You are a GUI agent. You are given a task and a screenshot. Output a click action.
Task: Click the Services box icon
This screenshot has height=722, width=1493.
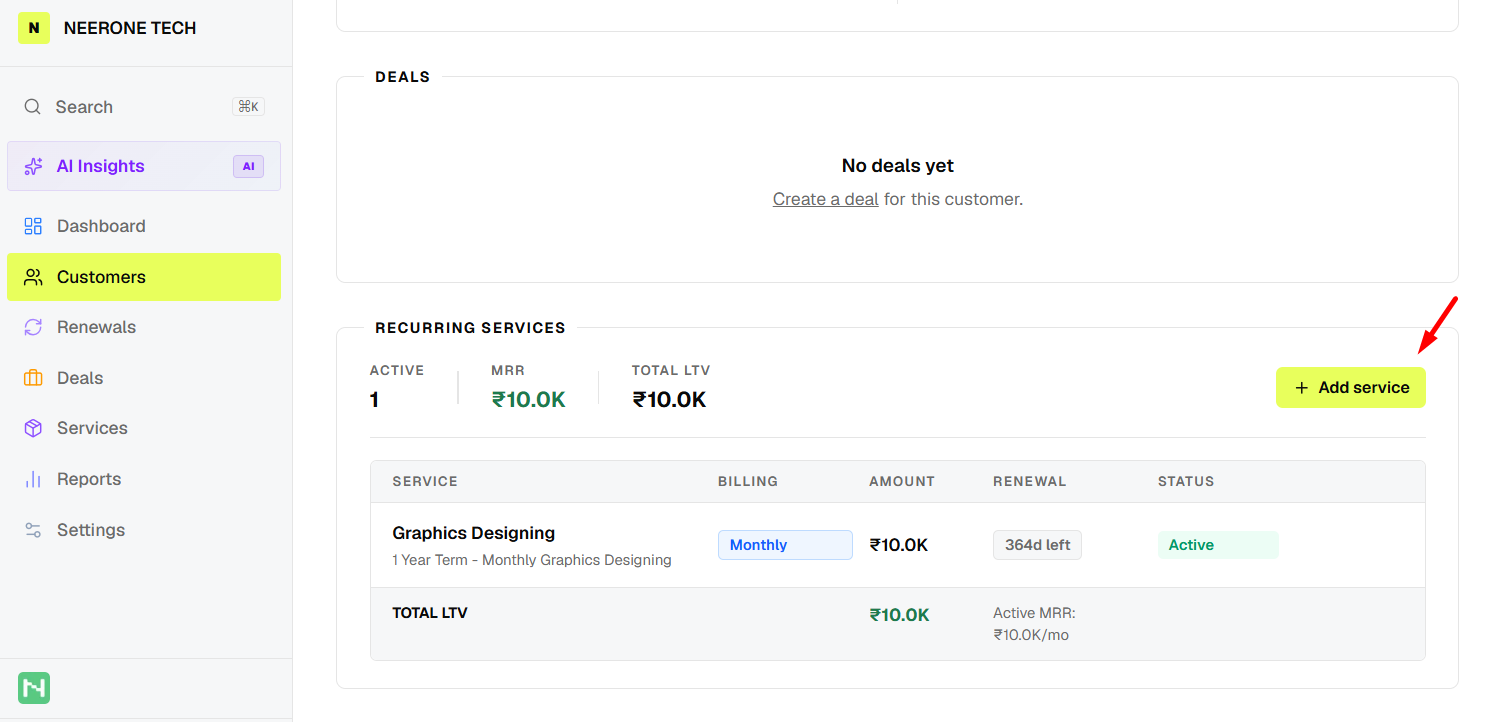point(33,428)
